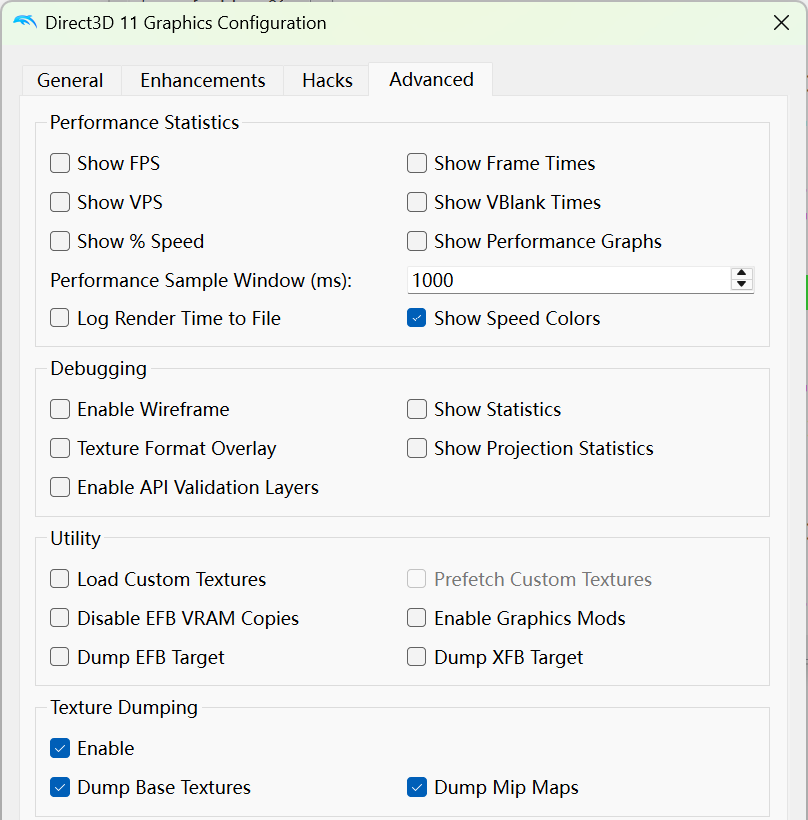Enable the Show Frame Times checkbox
This screenshot has height=820, width=808.
(417, 163)
